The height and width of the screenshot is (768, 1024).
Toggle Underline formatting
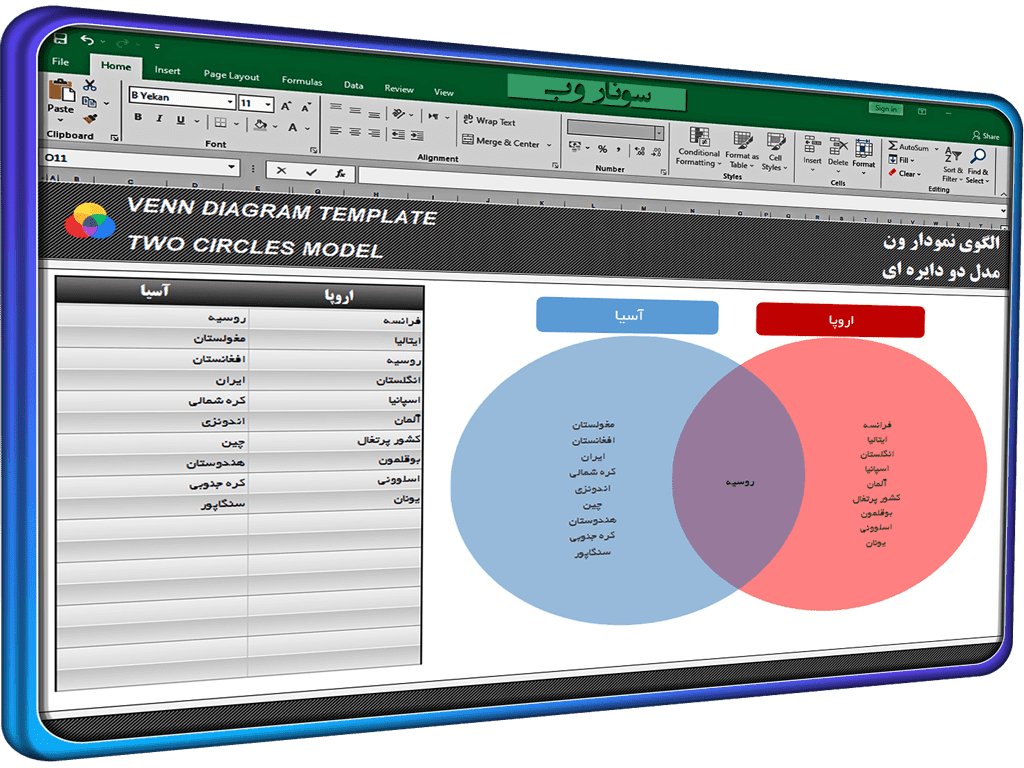coord(180,120)
